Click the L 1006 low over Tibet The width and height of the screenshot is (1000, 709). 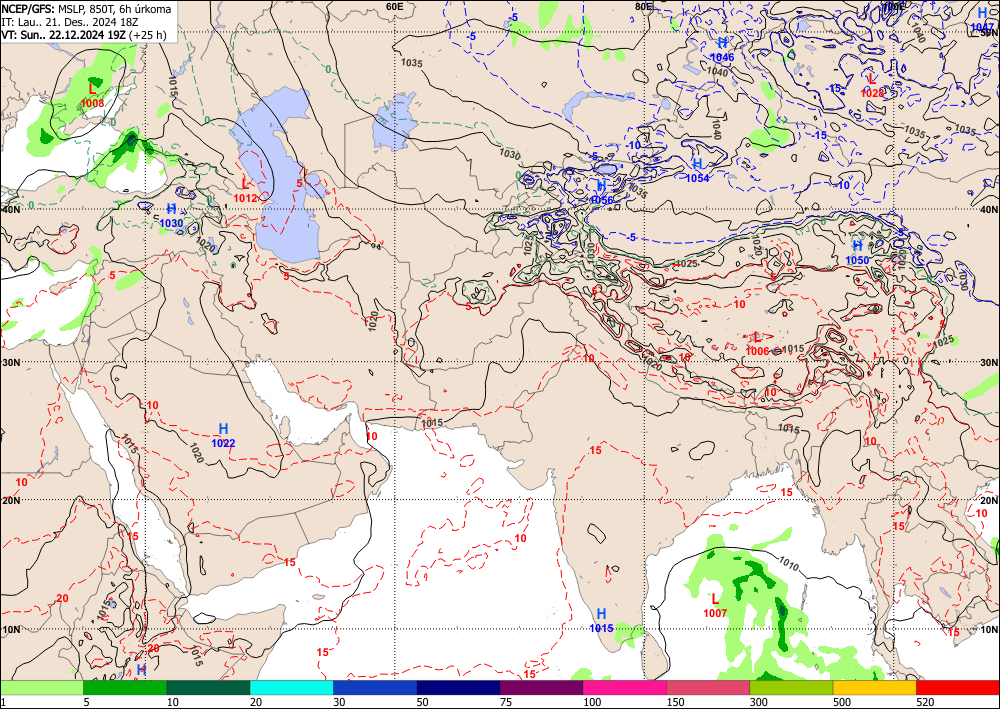pos(757,344)
